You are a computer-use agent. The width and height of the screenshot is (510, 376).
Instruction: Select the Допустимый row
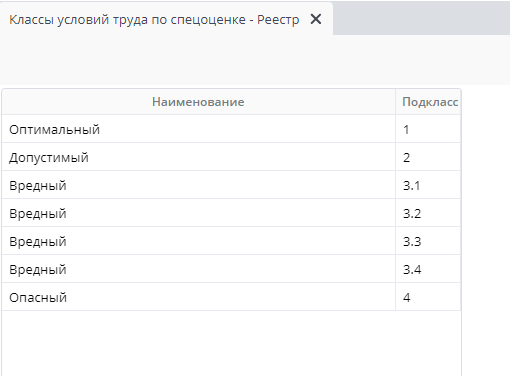pos(231,157)
